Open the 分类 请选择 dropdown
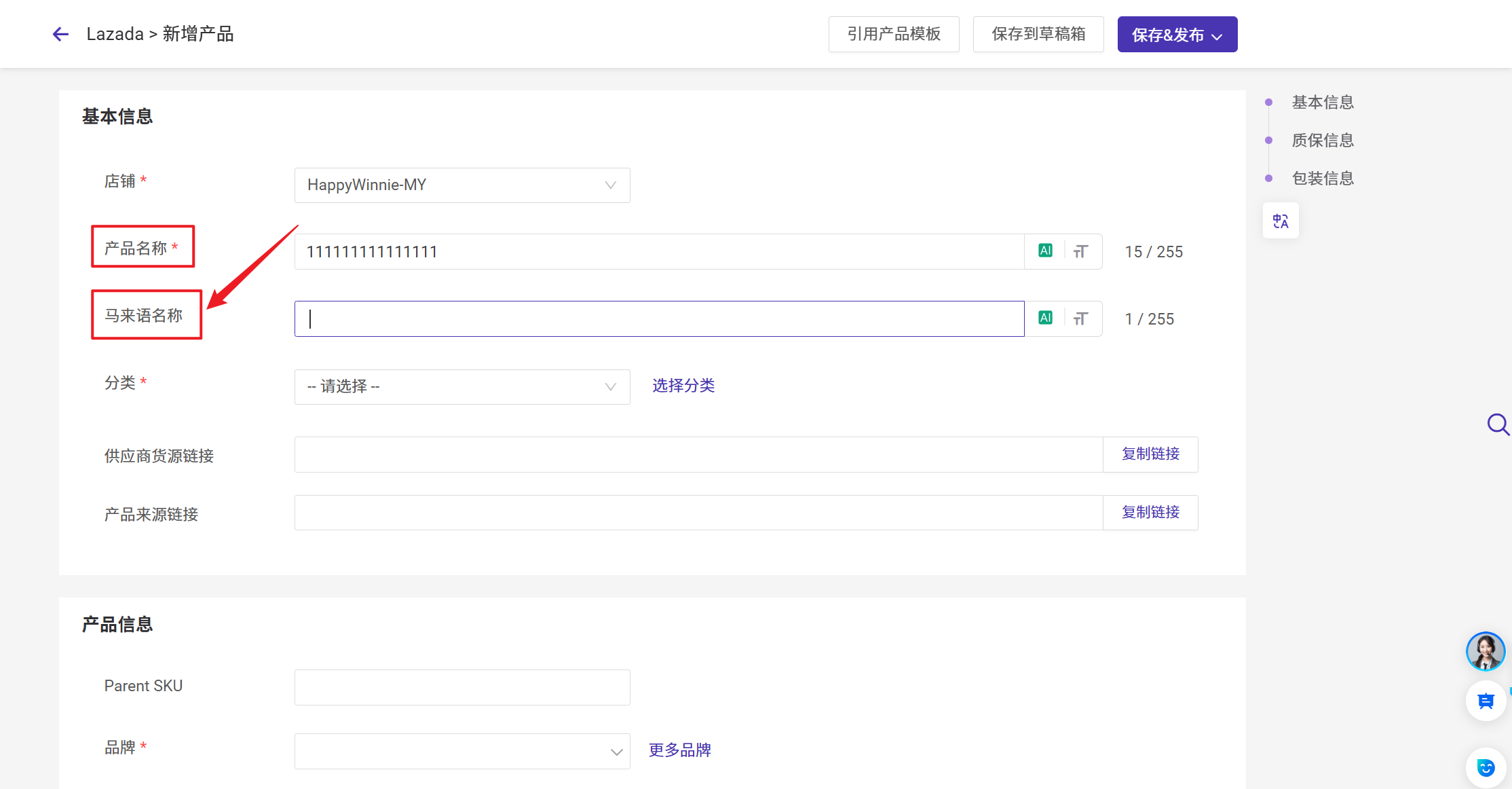 pos(462,387)
